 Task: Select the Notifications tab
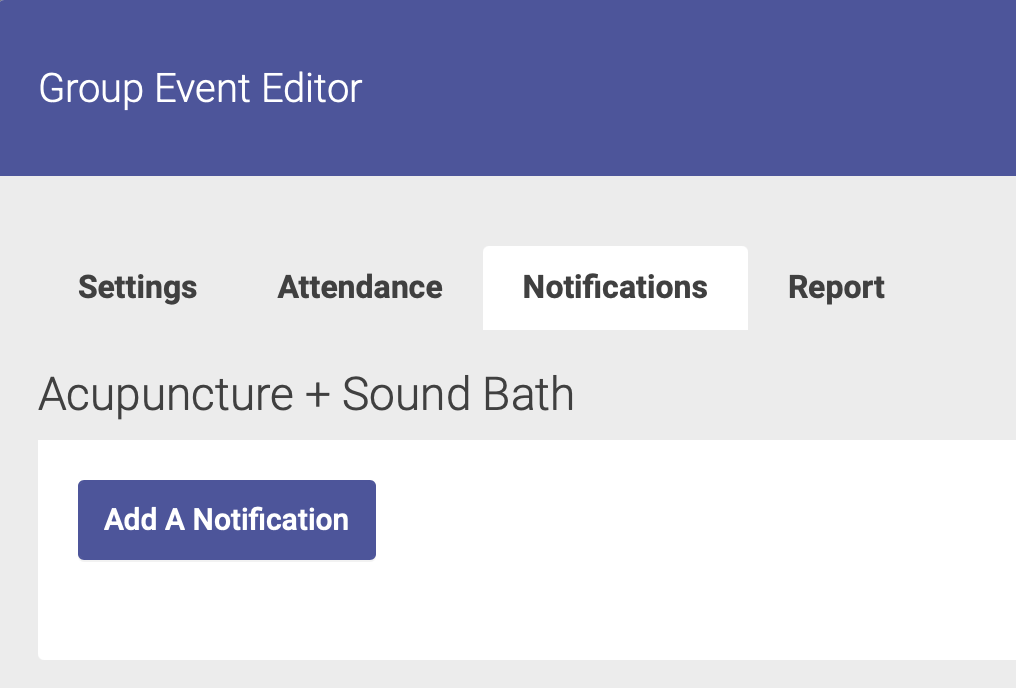615,288
